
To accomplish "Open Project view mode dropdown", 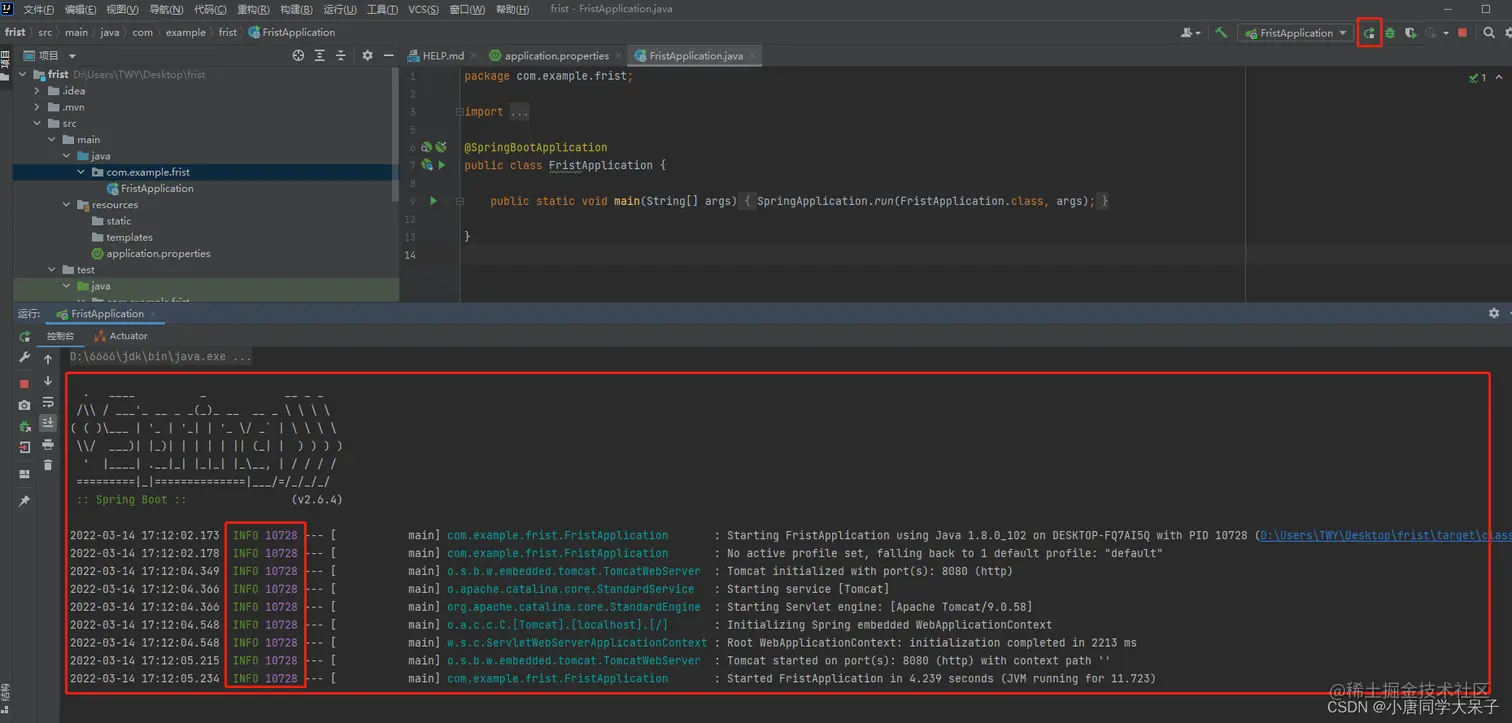I will click(72, 56).
